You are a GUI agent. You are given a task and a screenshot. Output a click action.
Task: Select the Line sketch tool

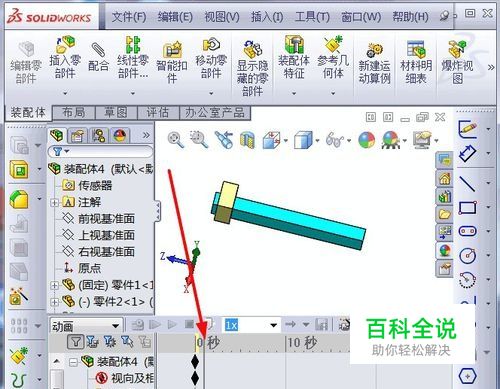467,184
